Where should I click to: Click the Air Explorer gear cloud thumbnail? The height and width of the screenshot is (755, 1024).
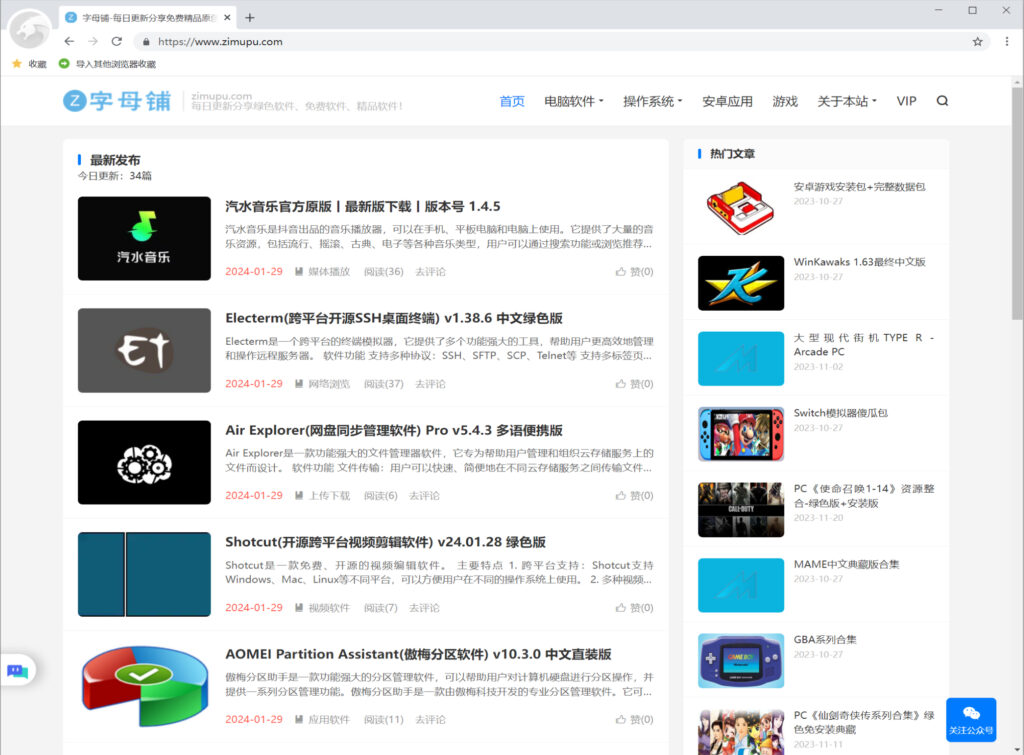pyautogui.click(x=144, y=462)
